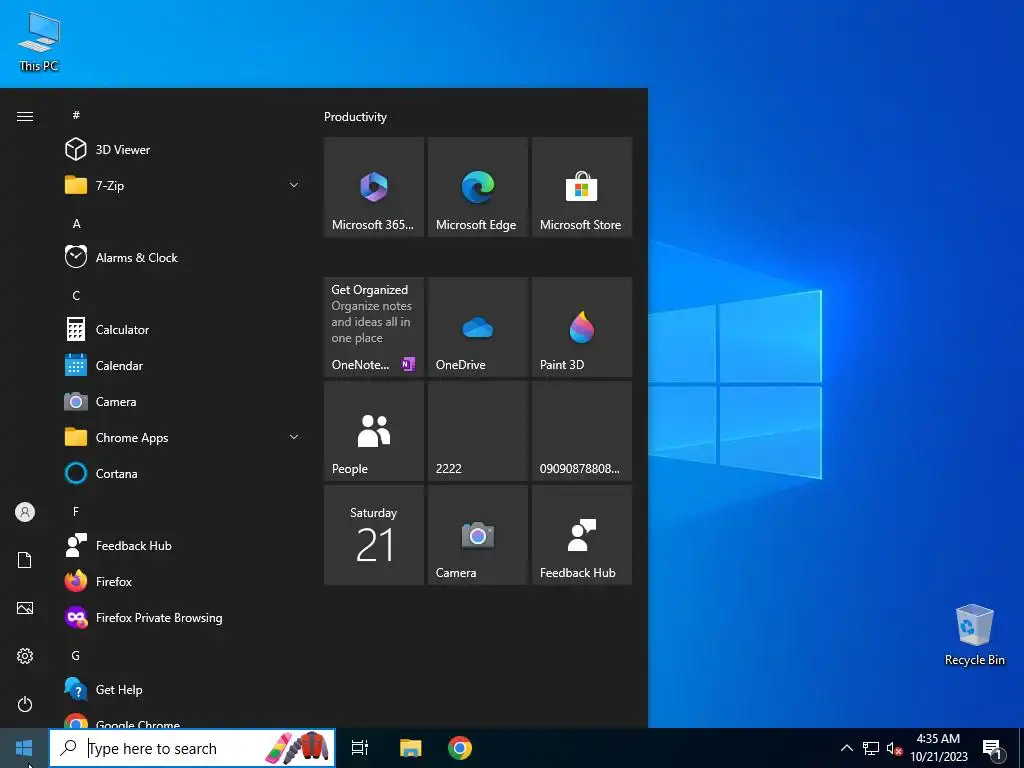The height and width of the screenshot is (768, 1024).
Task: Open the network status tray icon
Action: 871,748
